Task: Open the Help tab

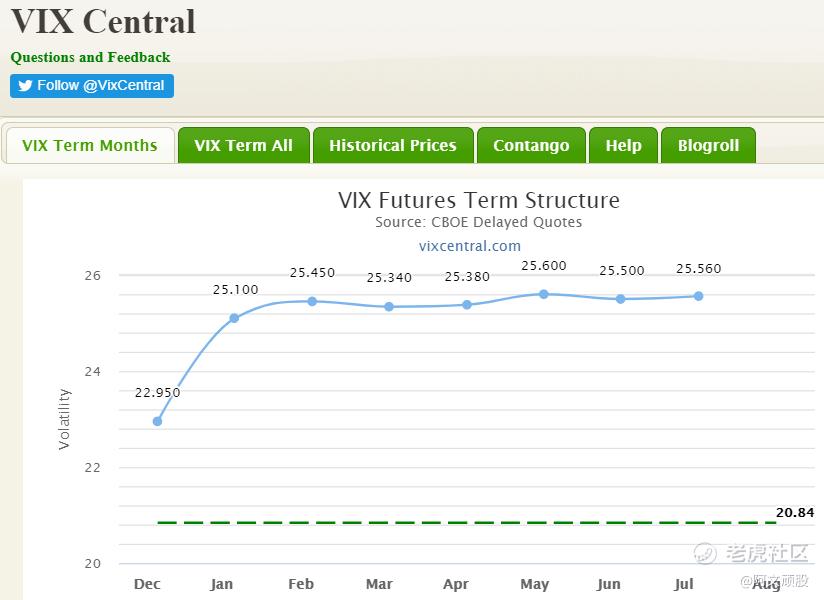Action: [623, 145]
